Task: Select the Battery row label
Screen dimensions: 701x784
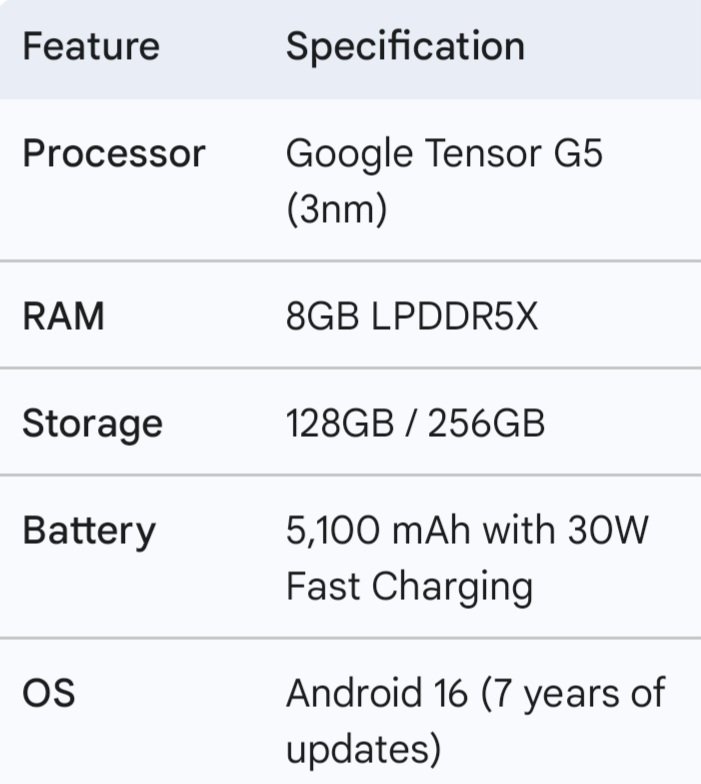Action: click(x=89, y=530)
